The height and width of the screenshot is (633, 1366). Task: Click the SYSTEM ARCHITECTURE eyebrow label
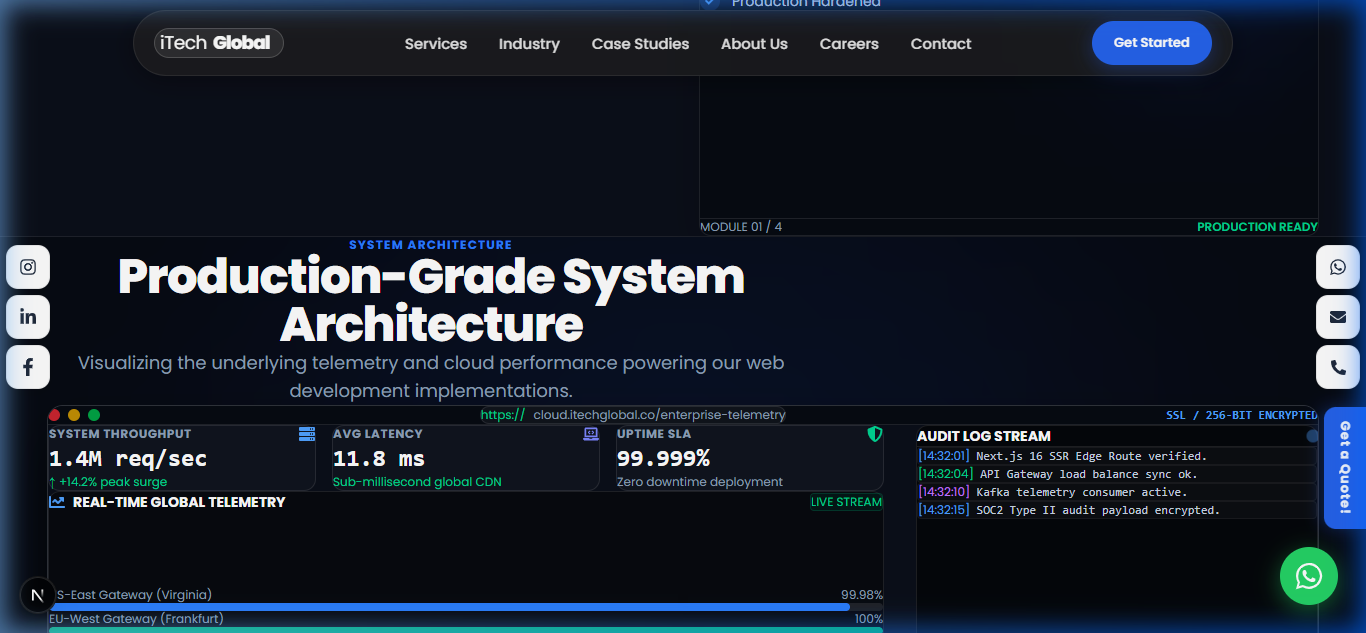point(430,245)
